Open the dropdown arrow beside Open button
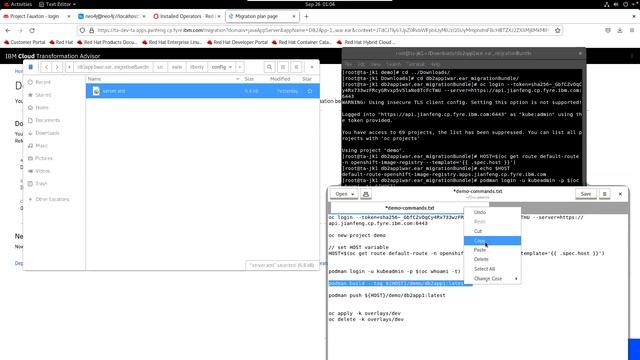640x360 pixels. (x=352, y=194)
